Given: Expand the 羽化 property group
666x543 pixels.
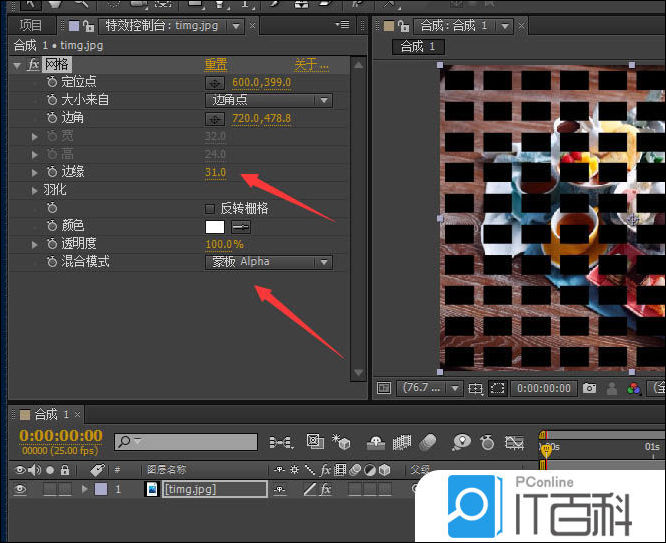Looking at the screenshot, I should tap(36, 190).
